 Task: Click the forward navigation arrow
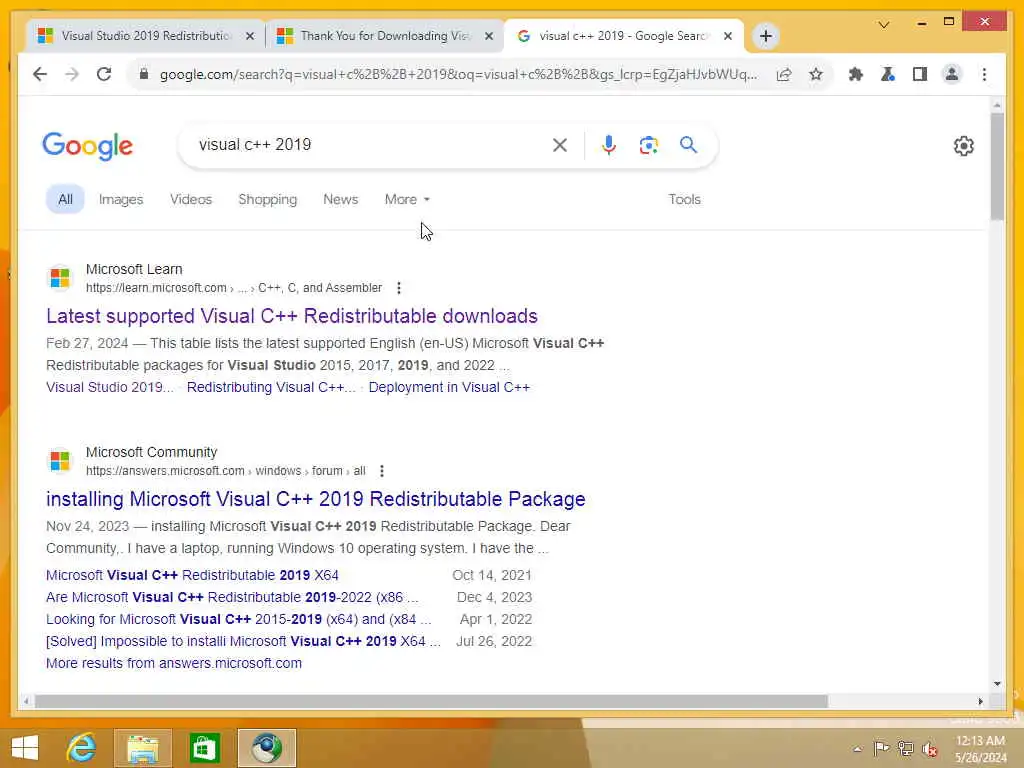pyautogui.click(x=72, y=74)
